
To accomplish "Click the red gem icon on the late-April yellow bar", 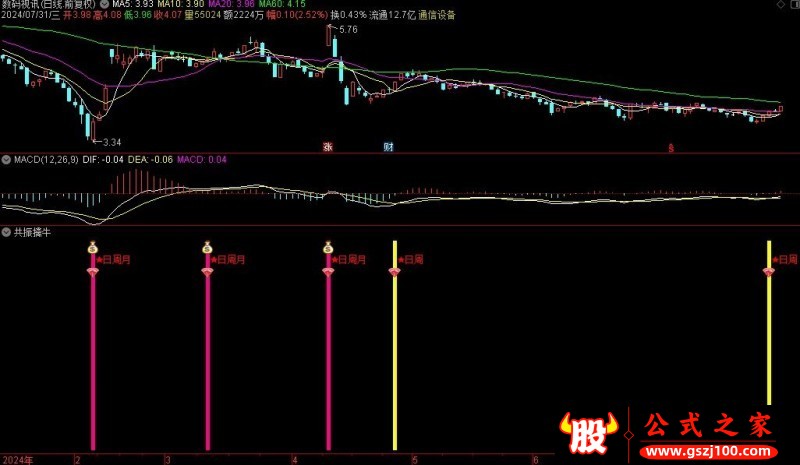I will point(394,272).
